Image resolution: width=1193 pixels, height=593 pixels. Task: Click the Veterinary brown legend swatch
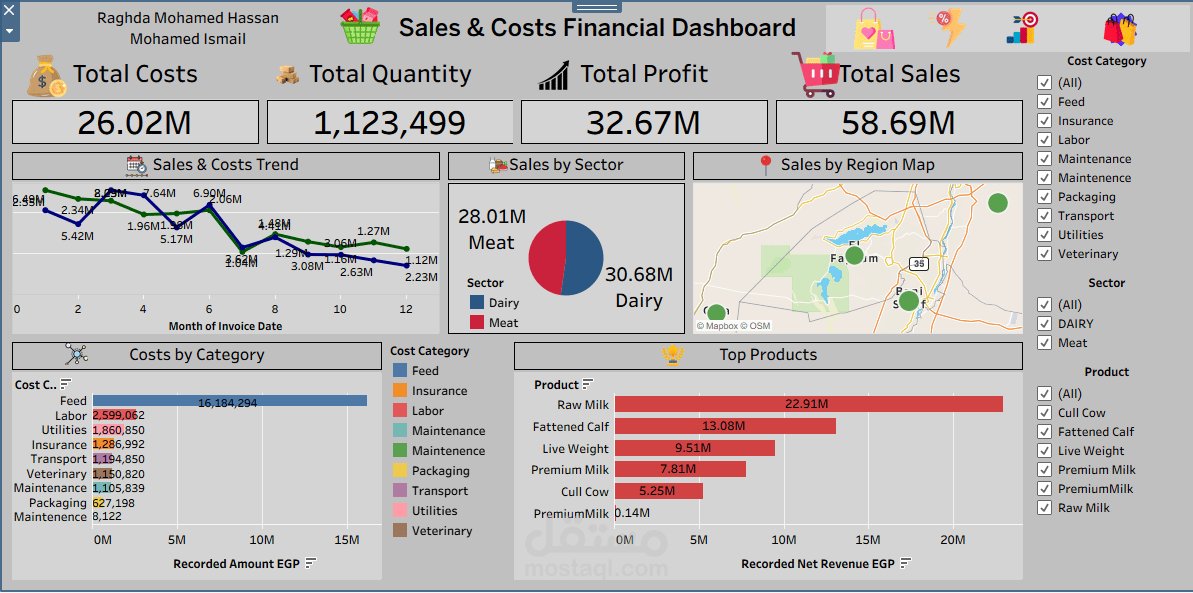(400, 531)
